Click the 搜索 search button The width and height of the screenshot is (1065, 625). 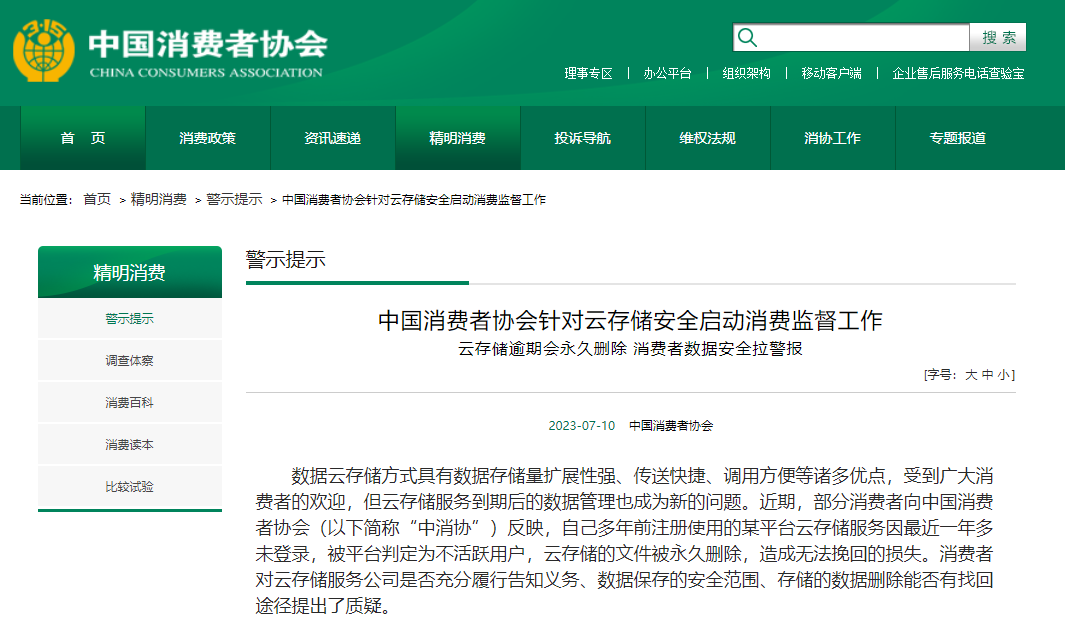[x=998, y=37]
